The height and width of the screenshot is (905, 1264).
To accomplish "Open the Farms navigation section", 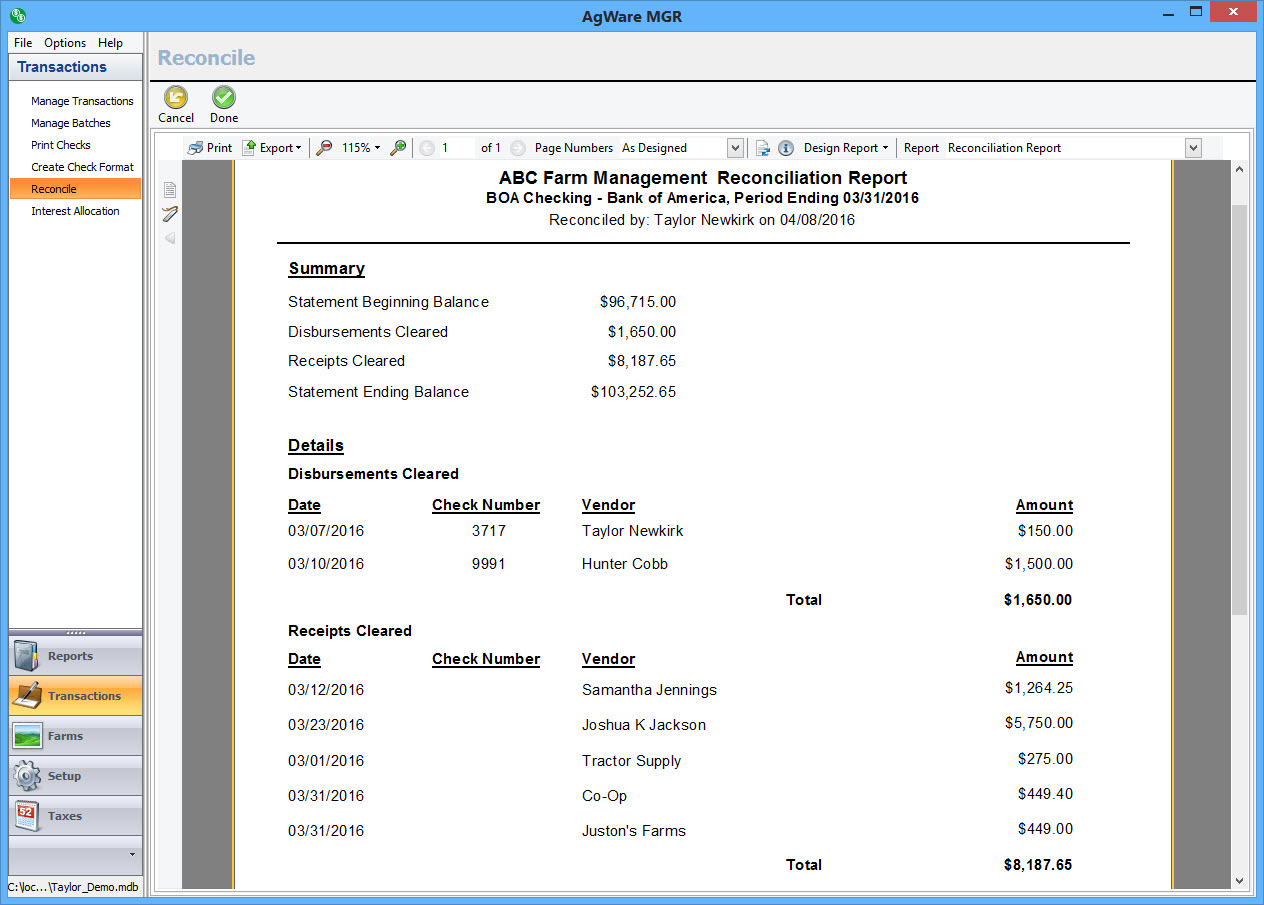I will click(x=75, y=736).
